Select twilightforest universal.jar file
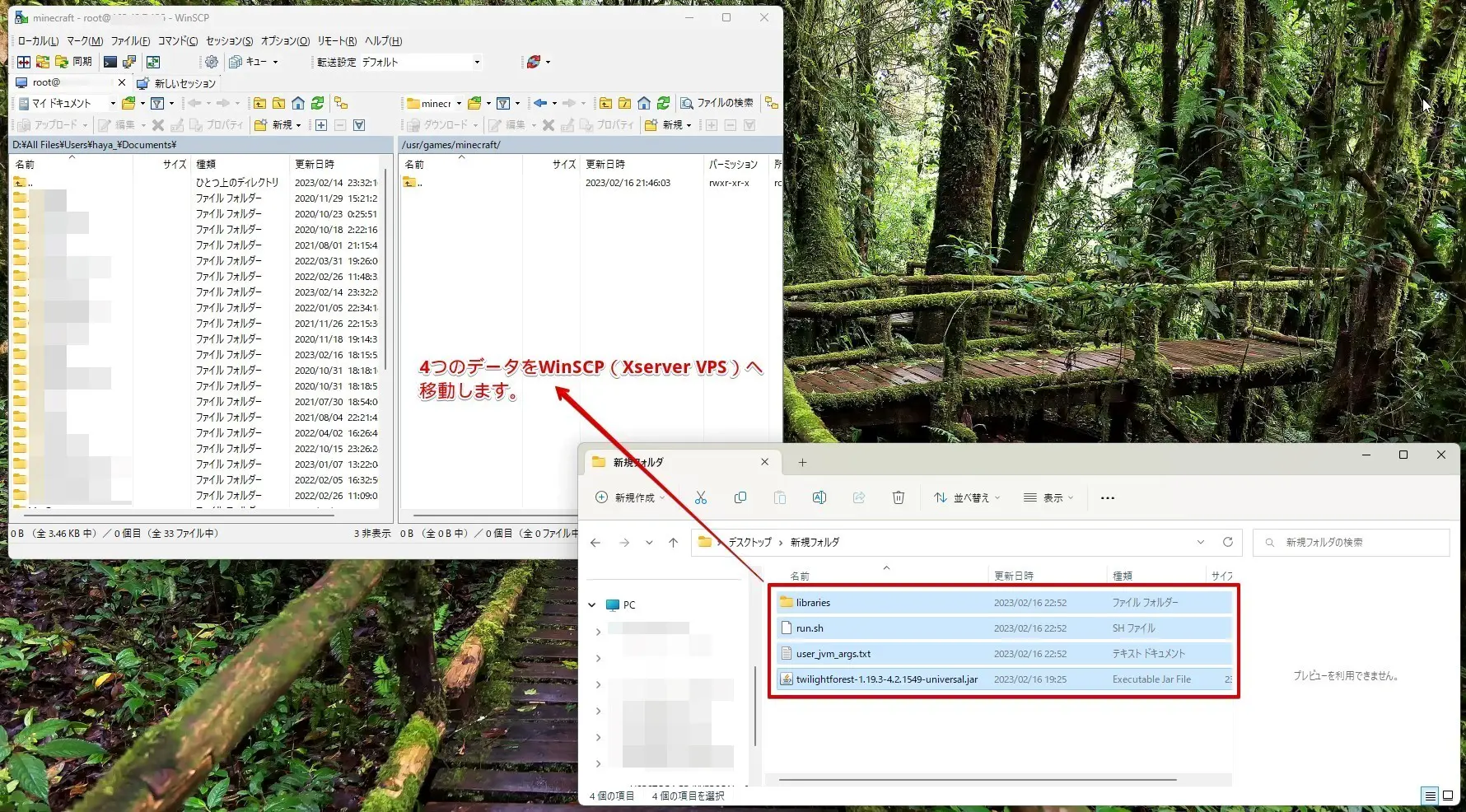This screenshot has height=812, width=1466. [x=886, y=679]
